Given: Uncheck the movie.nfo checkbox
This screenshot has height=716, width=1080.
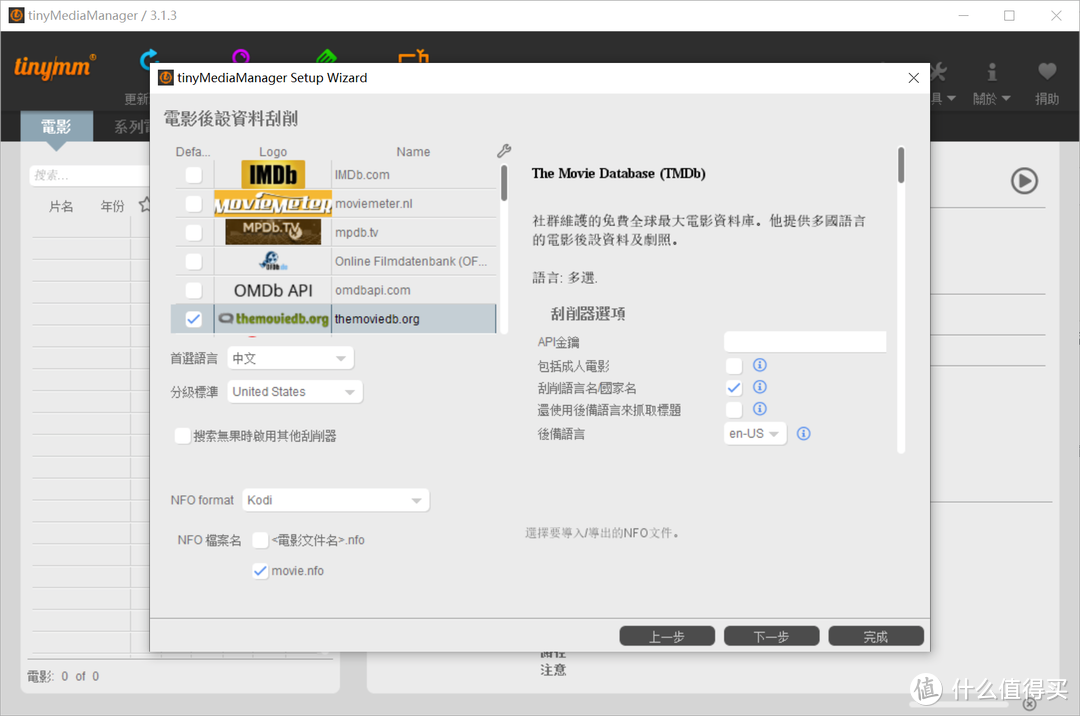Looking at the screenshot, I should tap(260, 571).
